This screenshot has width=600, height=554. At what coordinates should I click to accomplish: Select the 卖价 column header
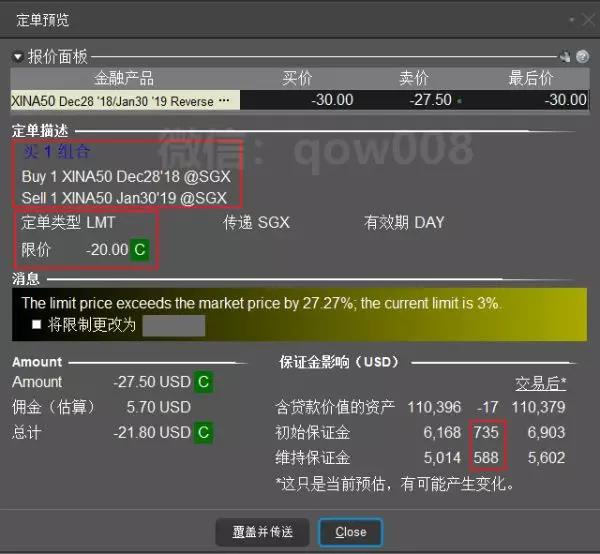point(414,78)
